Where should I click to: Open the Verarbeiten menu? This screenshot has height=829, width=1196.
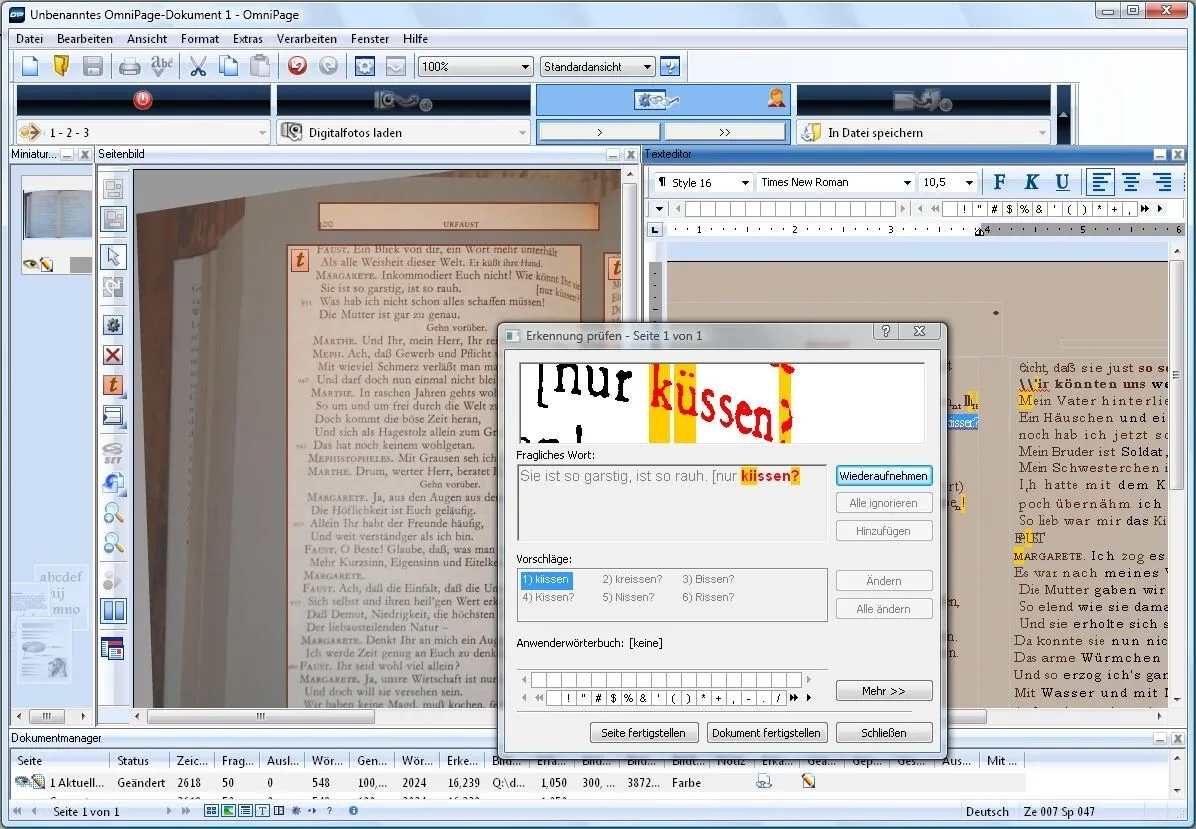pos(305,39)
